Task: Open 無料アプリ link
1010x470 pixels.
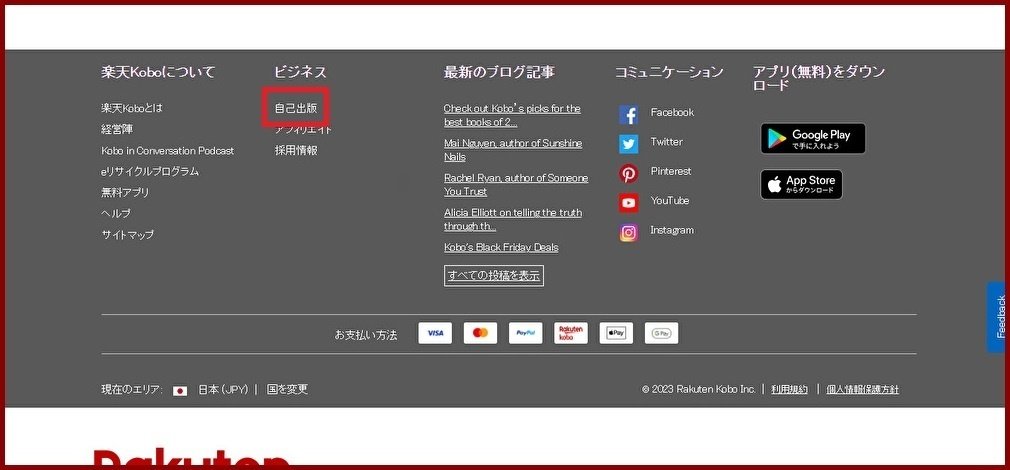Action: 125,193
